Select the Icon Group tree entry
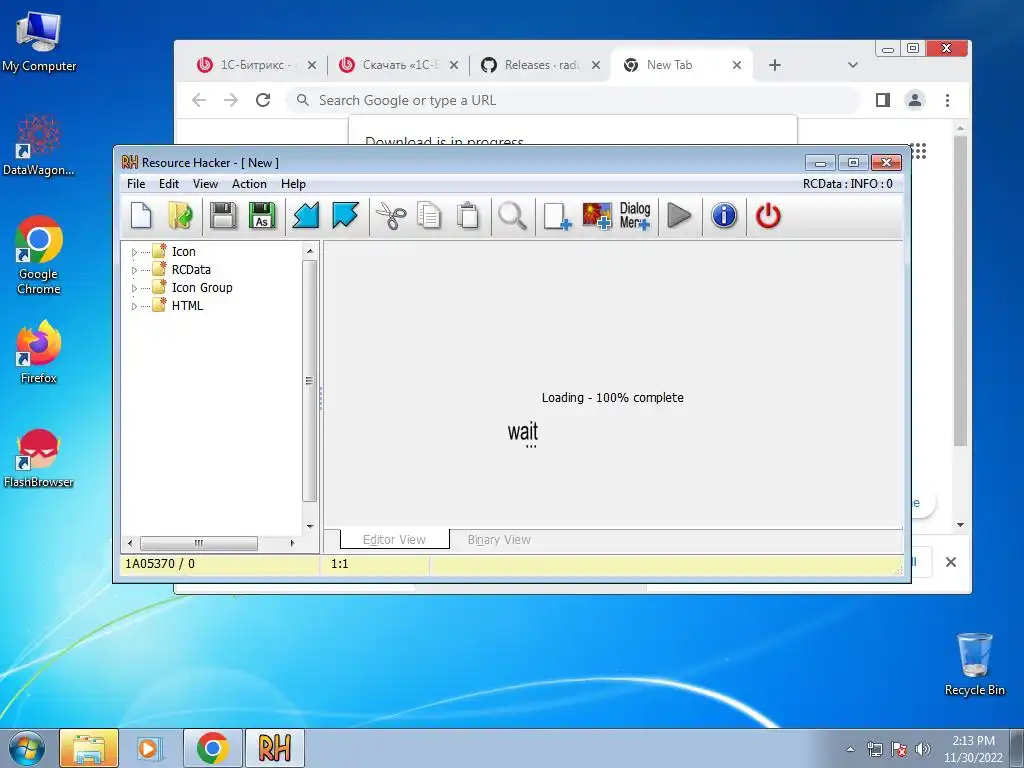Image resolution: width=1024 pixels, height=768 pixels. click(202, 287)
